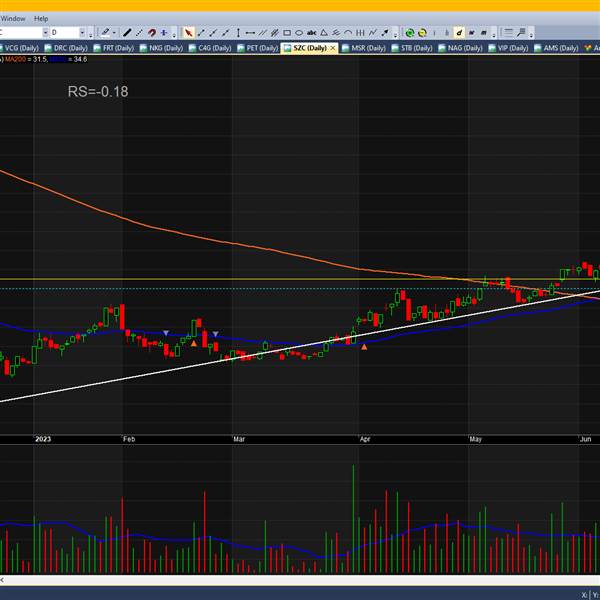Screen dimensions: 600x600
Task: Open the pen color dropdown arrow
Action: click(x=114, y=33)
